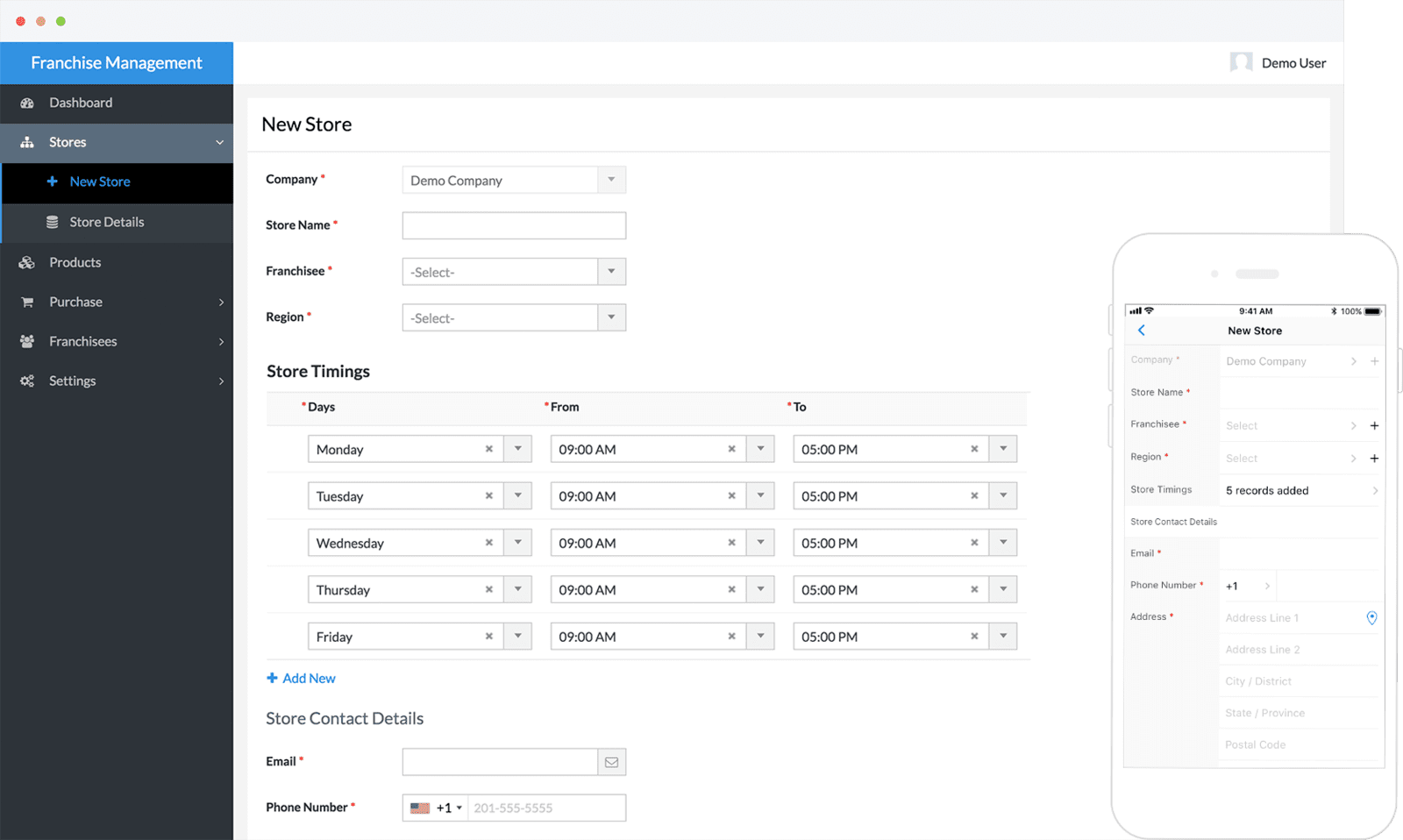Click the database icon beside Store Details
The height and width of the screenshot is (840, 1403).
tap(53, 222)
